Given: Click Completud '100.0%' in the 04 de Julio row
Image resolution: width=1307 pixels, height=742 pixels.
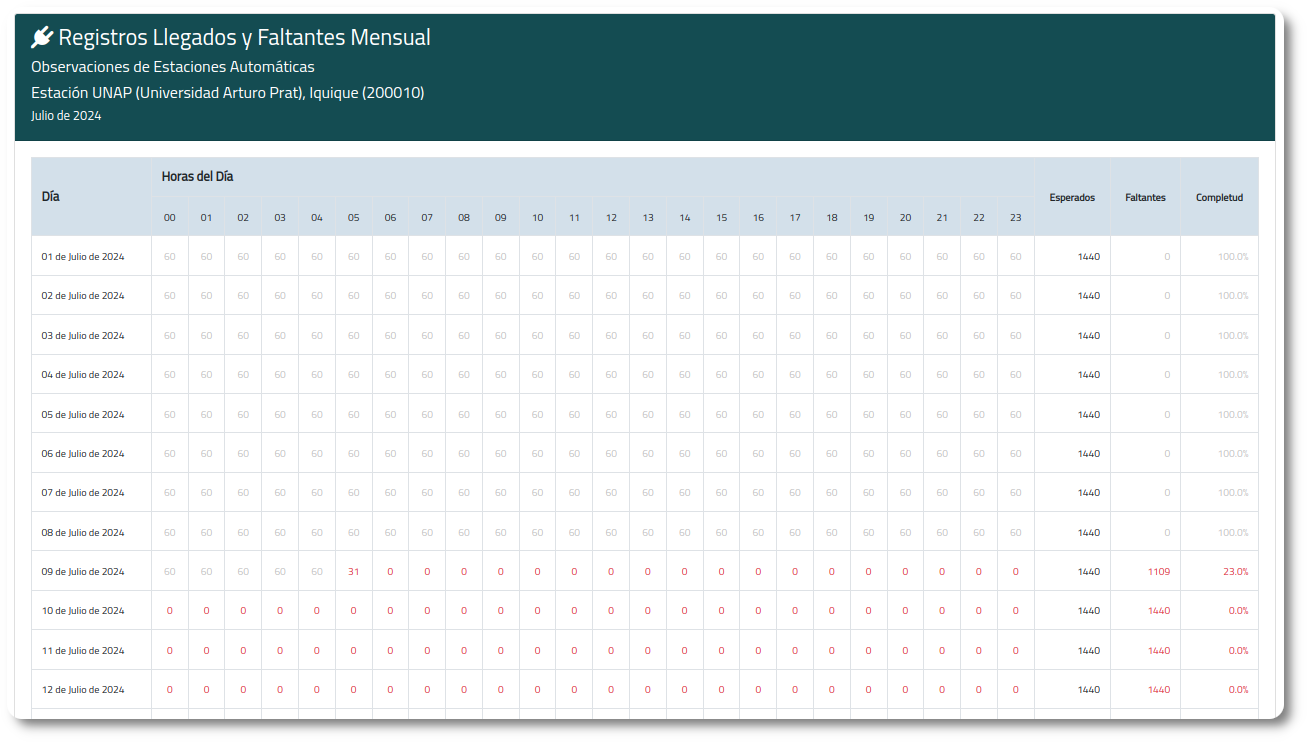Looking at the screenshot, I should (x=1233, y=375).
